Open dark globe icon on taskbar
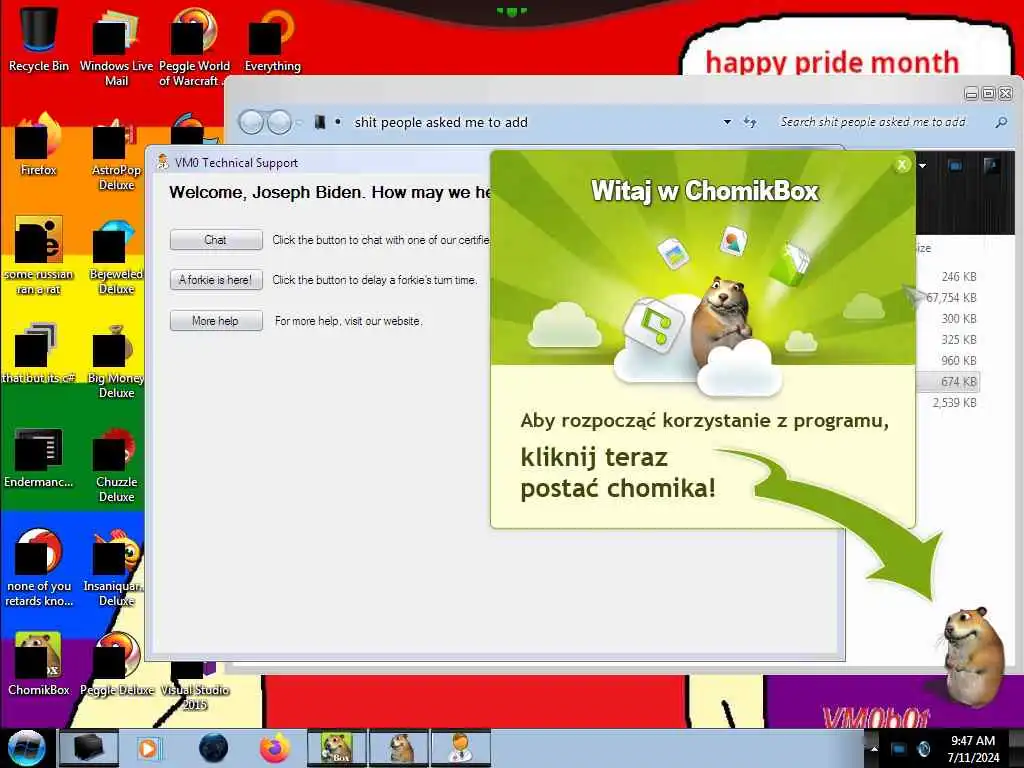This screenshot has width=1024, height=768. point(214,748)
